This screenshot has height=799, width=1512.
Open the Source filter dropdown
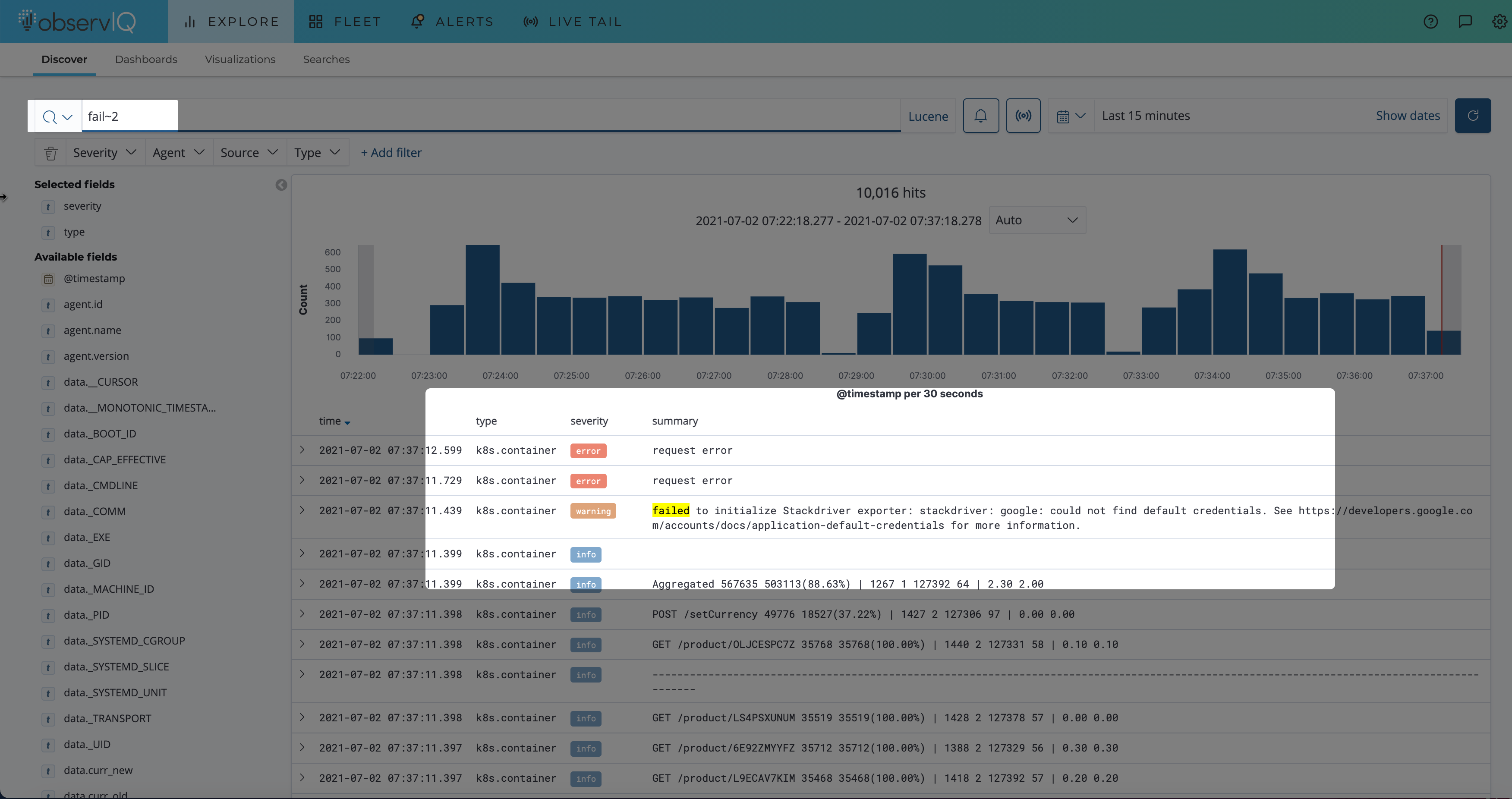coord(249,153)
